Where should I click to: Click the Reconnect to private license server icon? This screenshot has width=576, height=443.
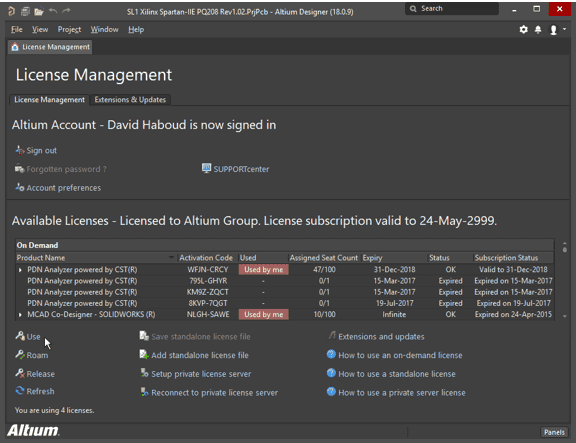144,392
